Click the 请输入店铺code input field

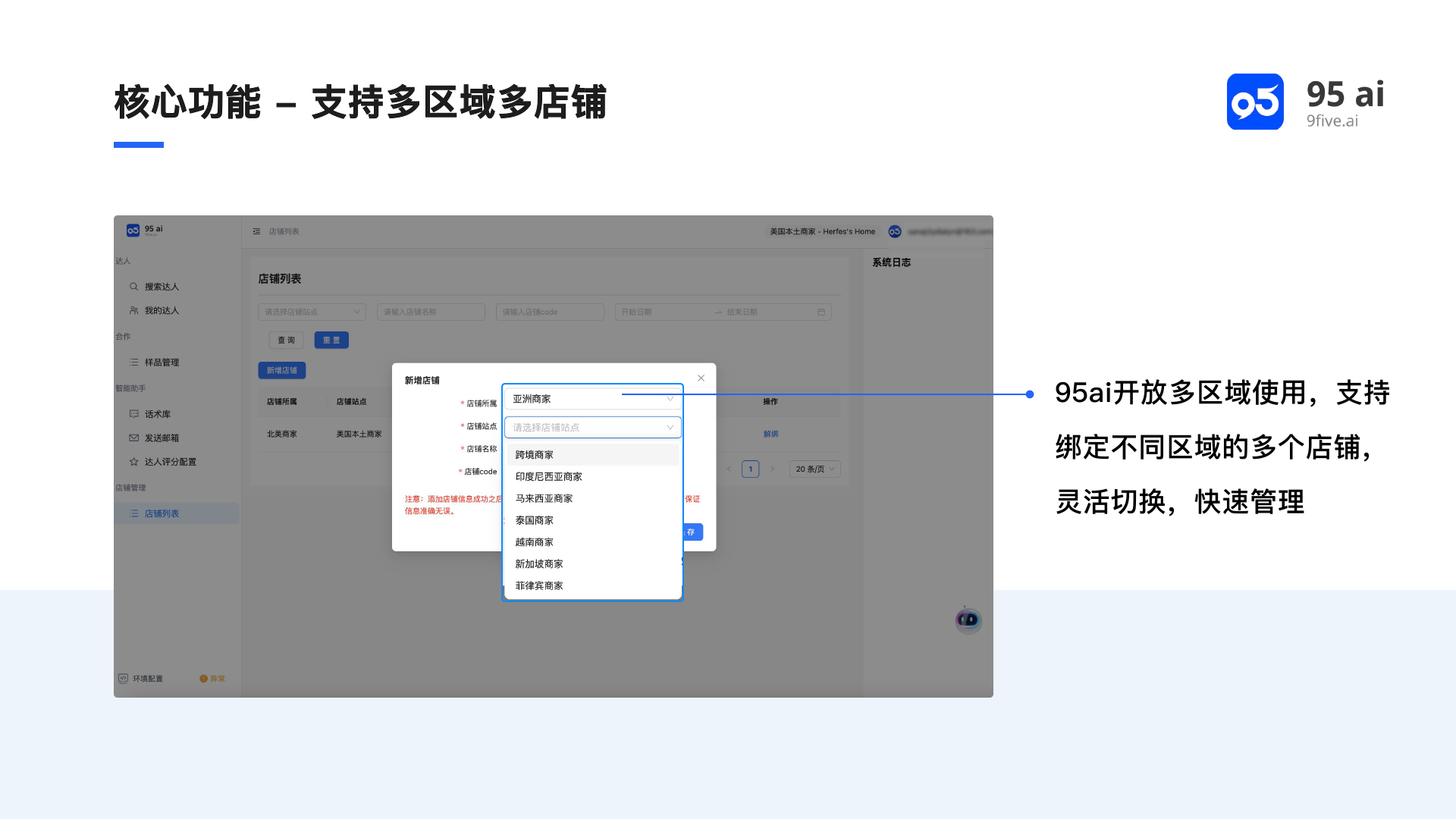point(550,312)
